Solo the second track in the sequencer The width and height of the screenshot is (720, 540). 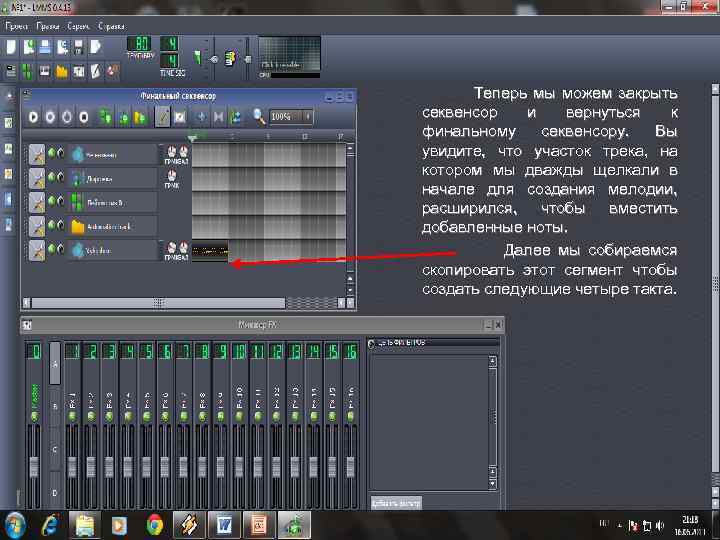pos(60,177)
